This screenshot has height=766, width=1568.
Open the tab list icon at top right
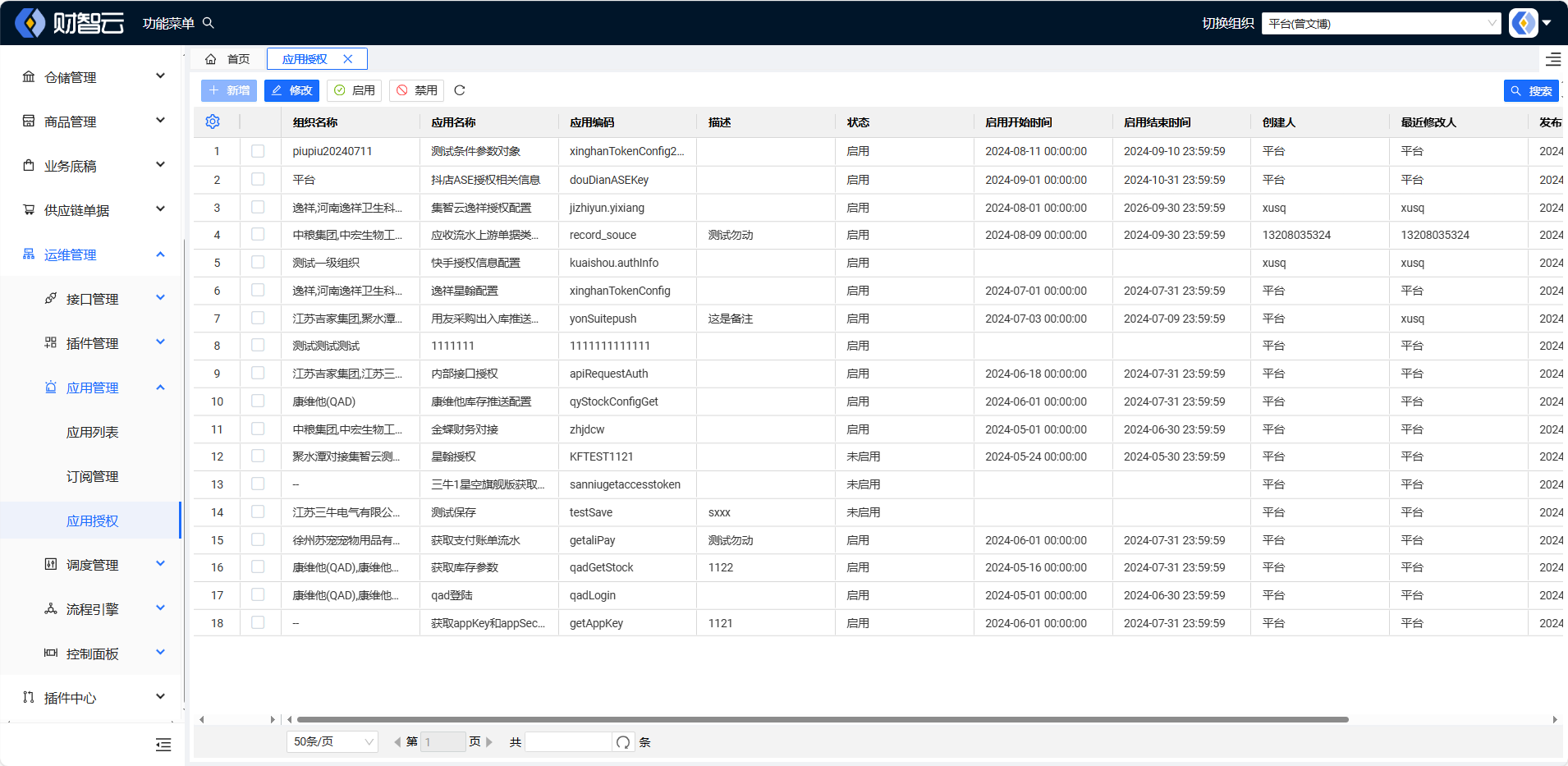coord(1553,59)
